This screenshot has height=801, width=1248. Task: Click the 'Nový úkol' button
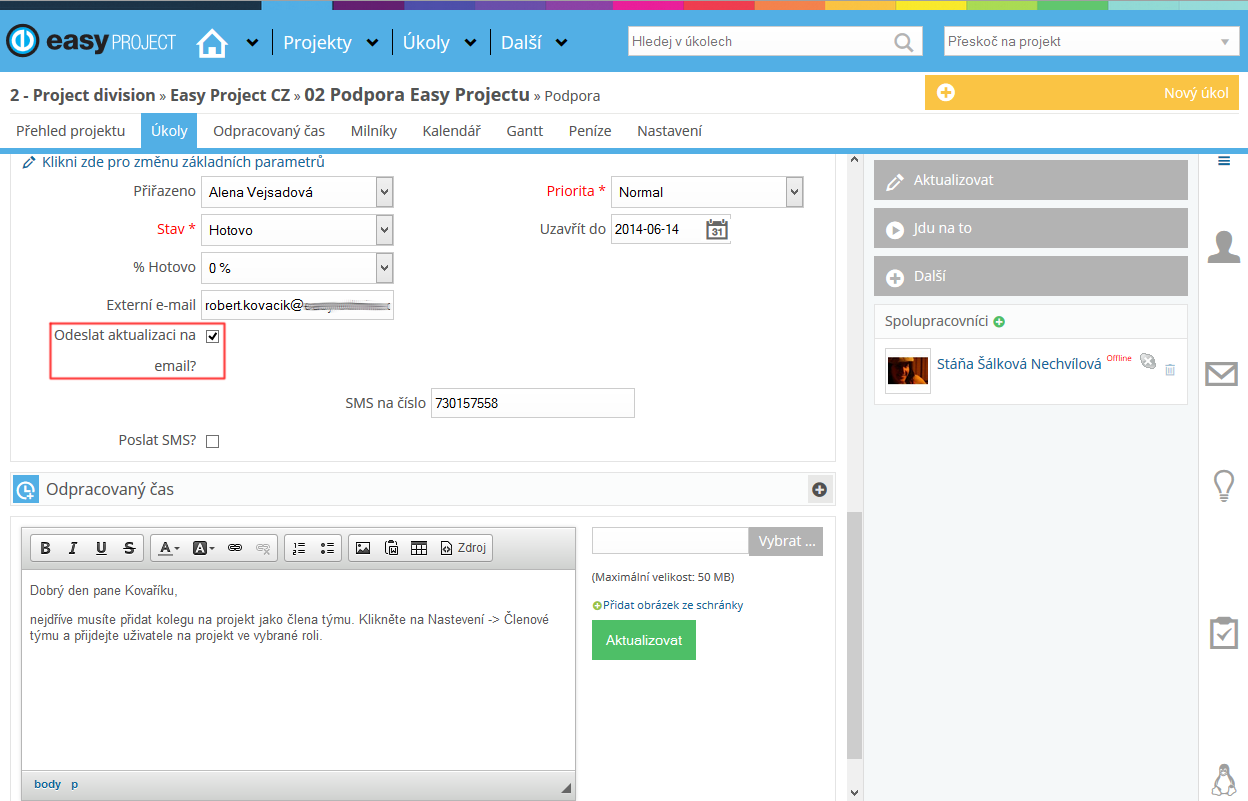1081,93
